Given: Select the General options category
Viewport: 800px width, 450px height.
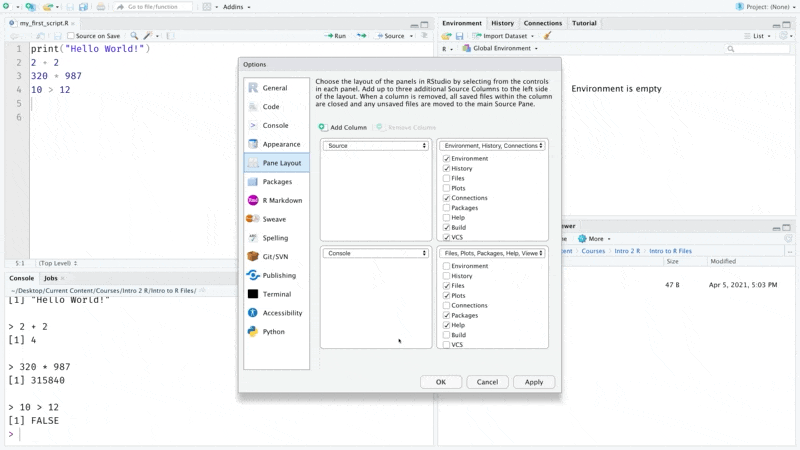Looking at the screenshot, I should pos(276,88).
